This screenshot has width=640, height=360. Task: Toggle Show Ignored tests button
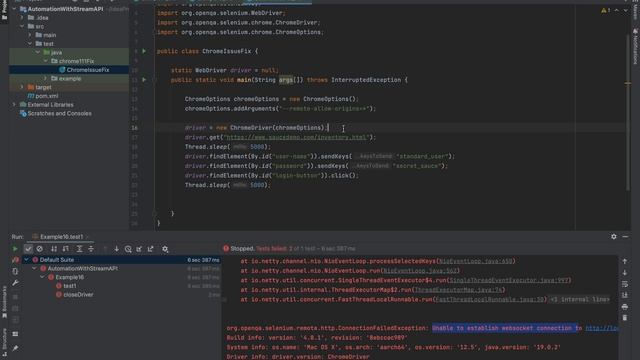click(x=40, y=249)
